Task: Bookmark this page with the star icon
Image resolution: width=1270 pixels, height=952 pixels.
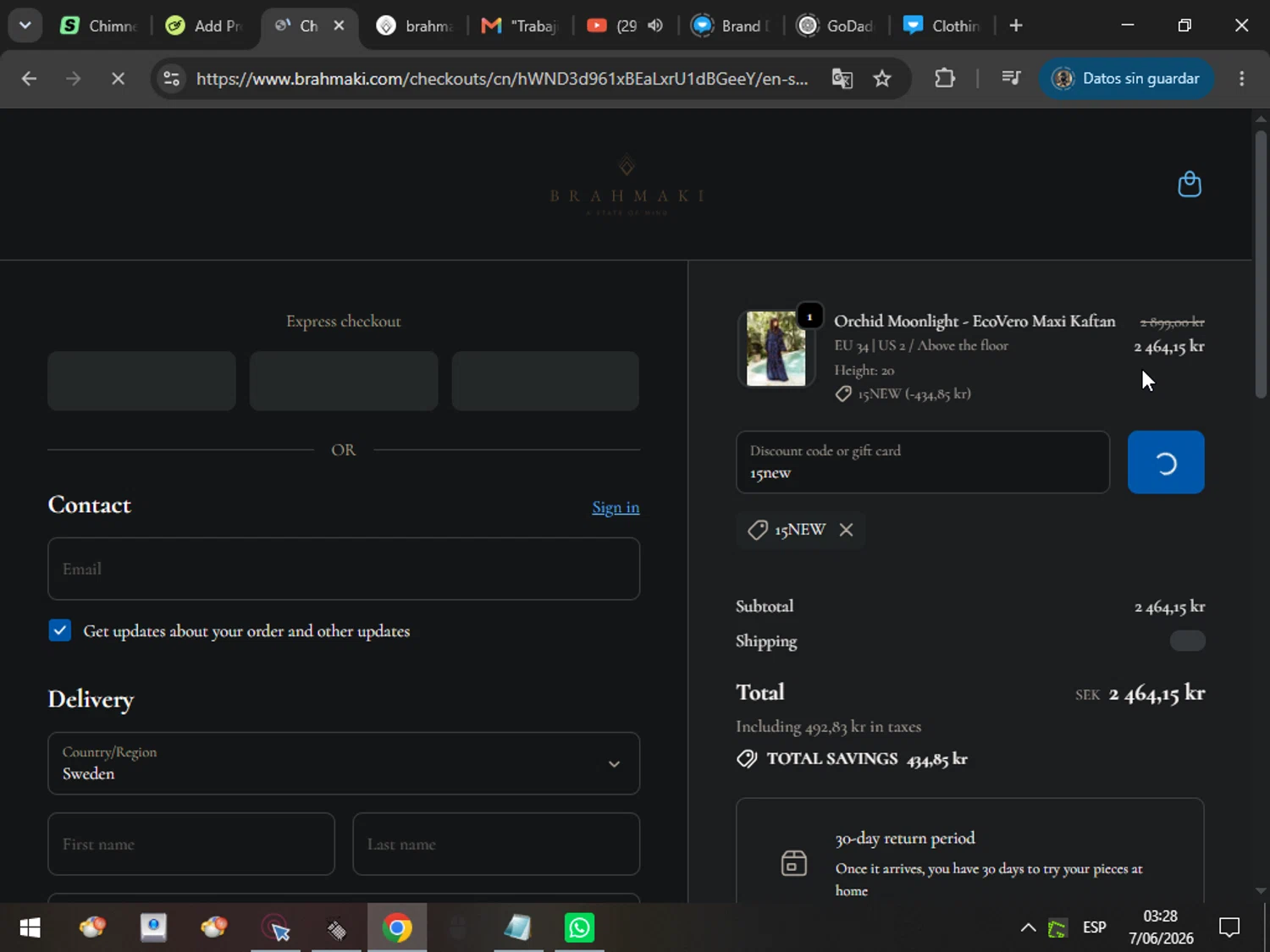Action: (882, 79)
